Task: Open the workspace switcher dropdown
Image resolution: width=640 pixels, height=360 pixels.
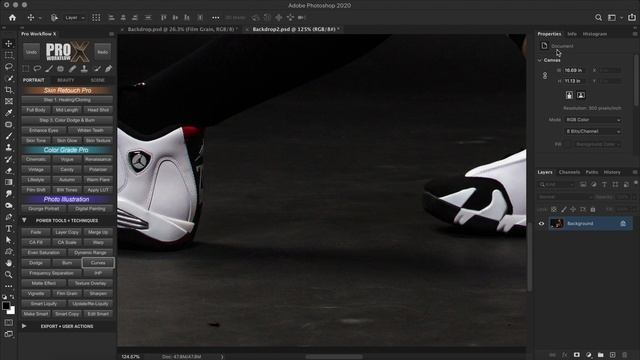Action: (614, 18)
